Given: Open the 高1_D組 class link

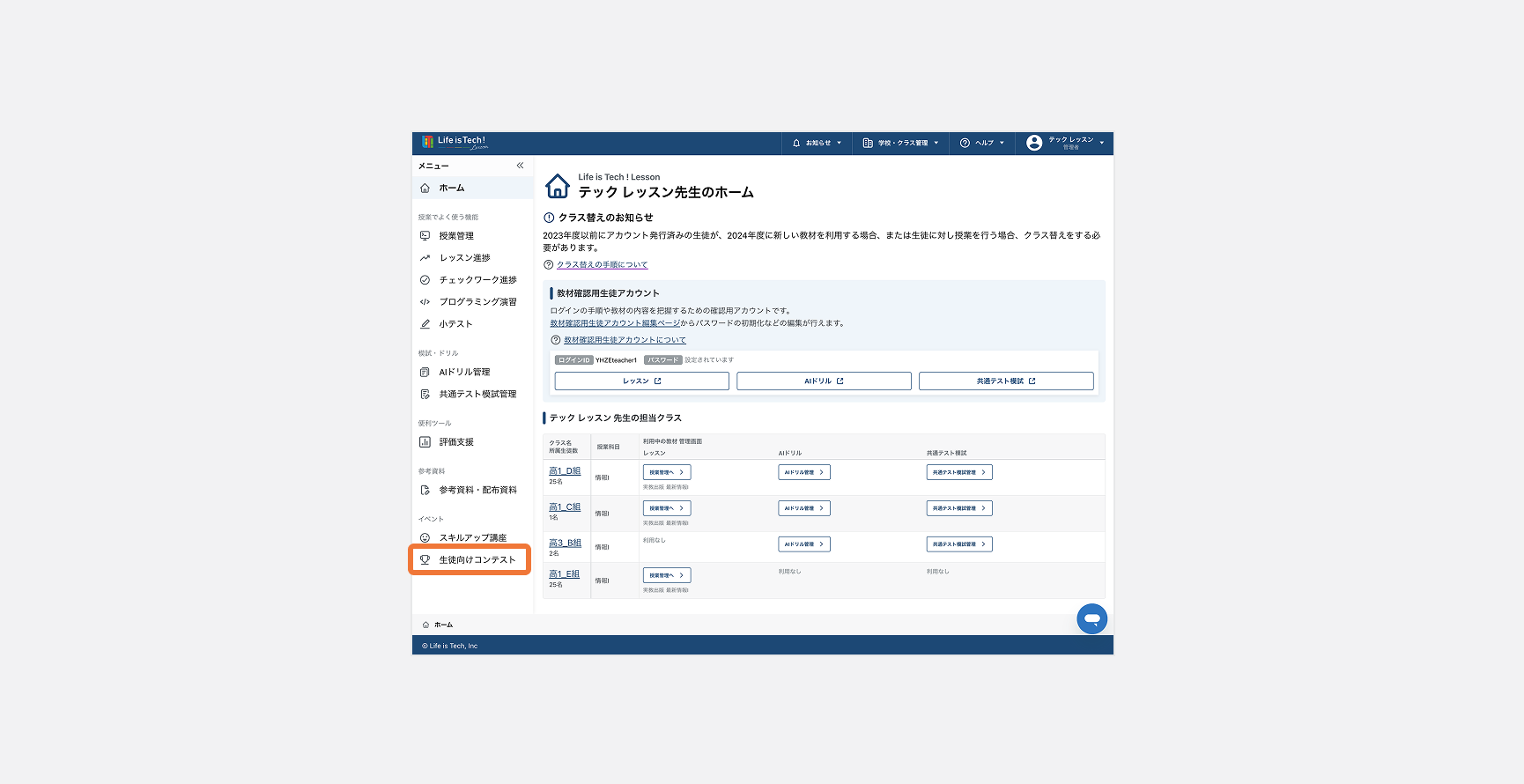Looking at the screenshot, I should (565, 471).
